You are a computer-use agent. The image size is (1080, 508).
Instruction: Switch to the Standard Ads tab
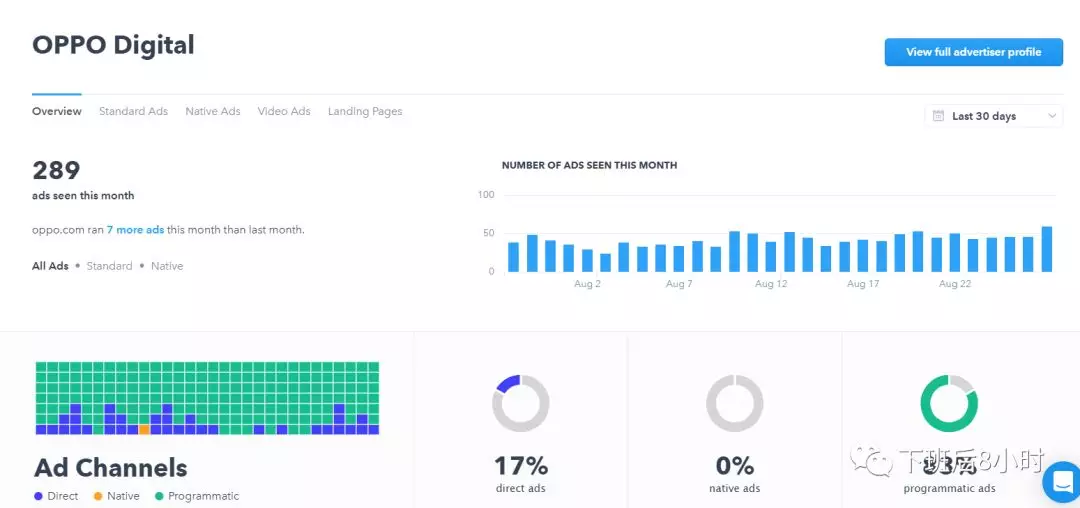coord(133,111)
